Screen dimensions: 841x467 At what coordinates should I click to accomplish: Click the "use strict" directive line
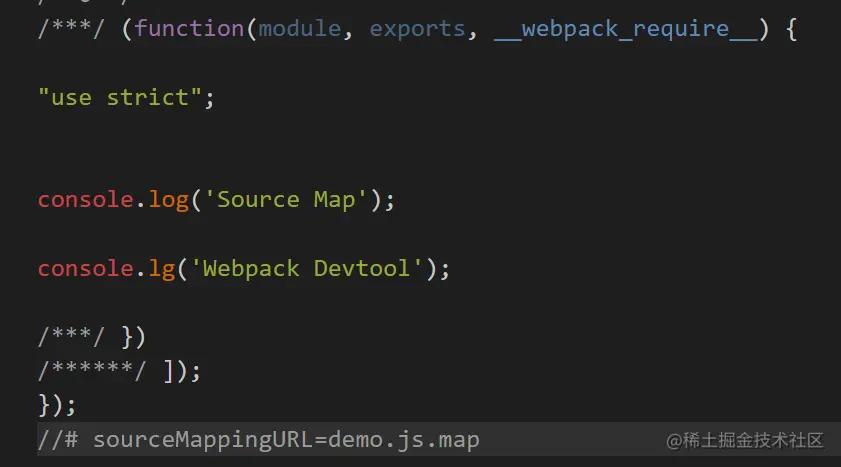tap(126, 98)
